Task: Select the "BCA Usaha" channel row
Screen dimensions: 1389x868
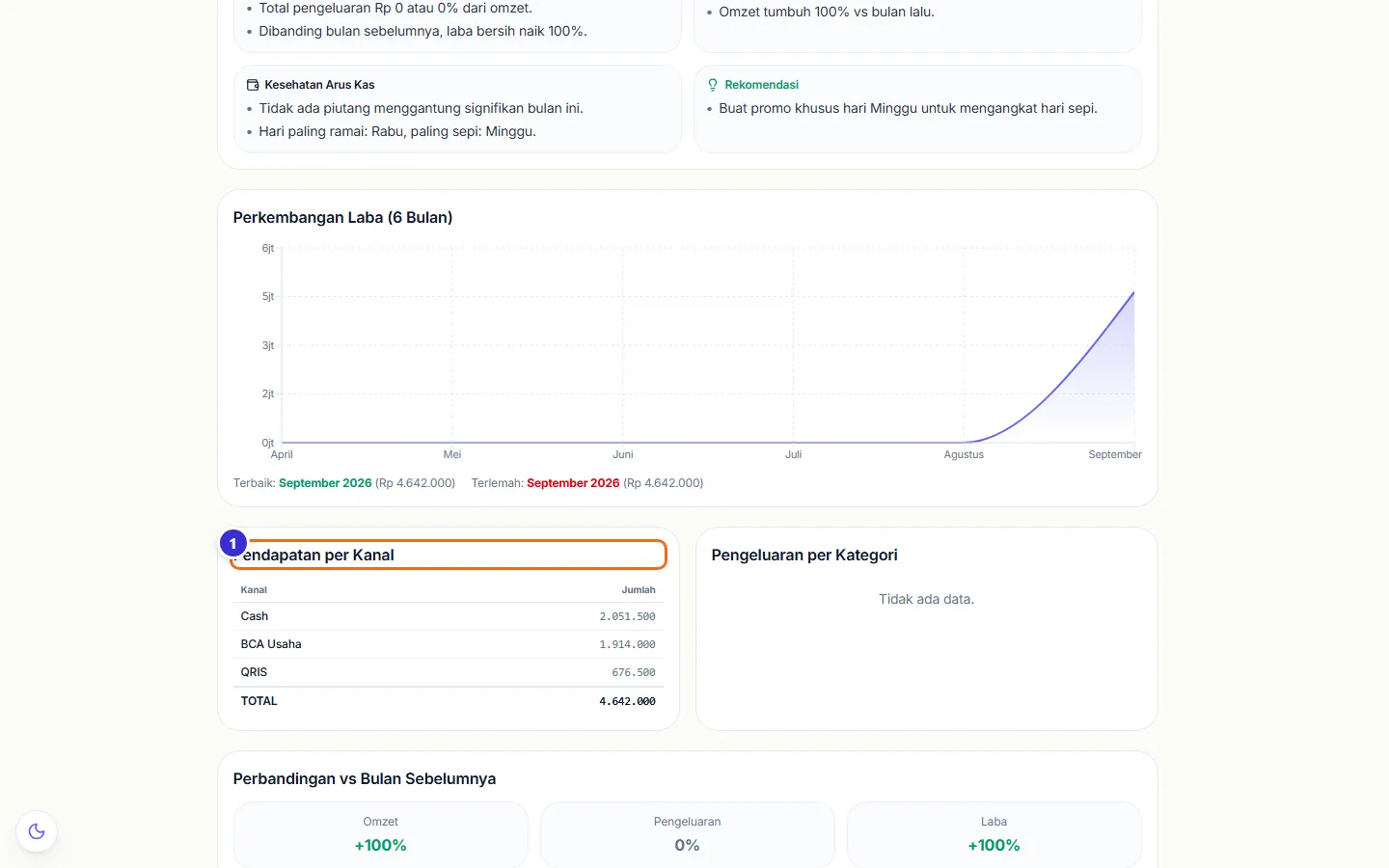Action: pos(449,644)
